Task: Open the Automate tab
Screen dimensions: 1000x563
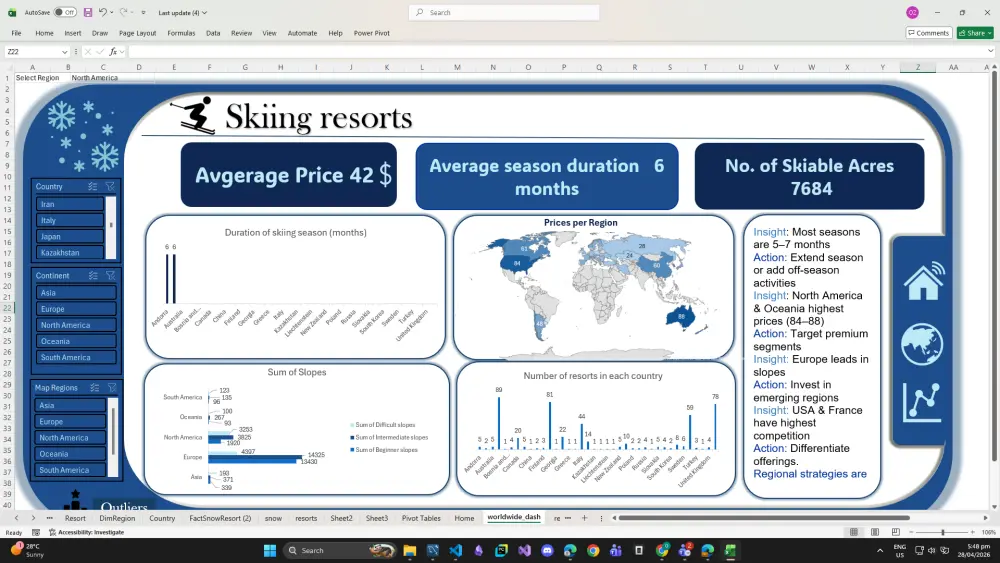Action: point(302,33)
